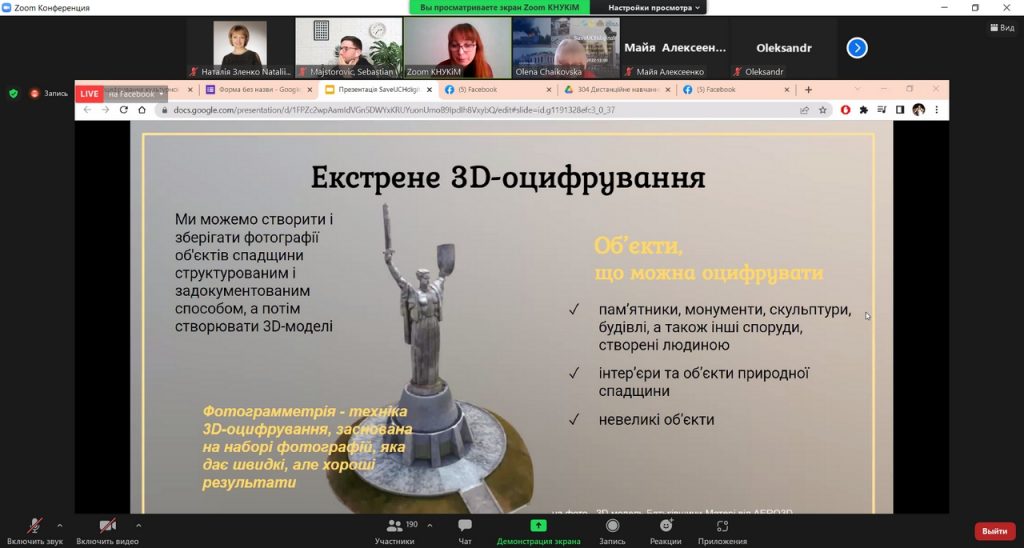Click the browser back arrow
The height and width of the screenshot is (548, 1024).
(x=88, y=110)
